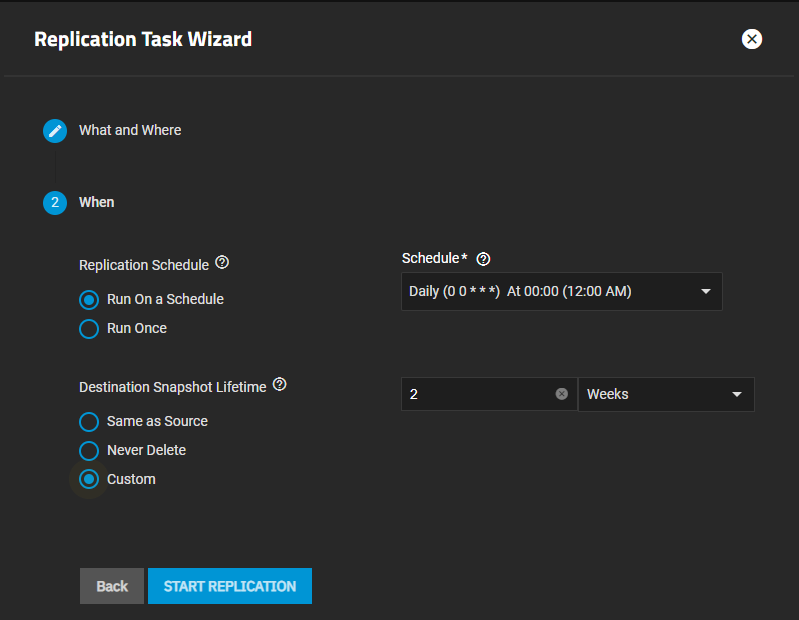
Task: Open the Replication Schedule help tooltip icon
Action: tap(222, 263)
